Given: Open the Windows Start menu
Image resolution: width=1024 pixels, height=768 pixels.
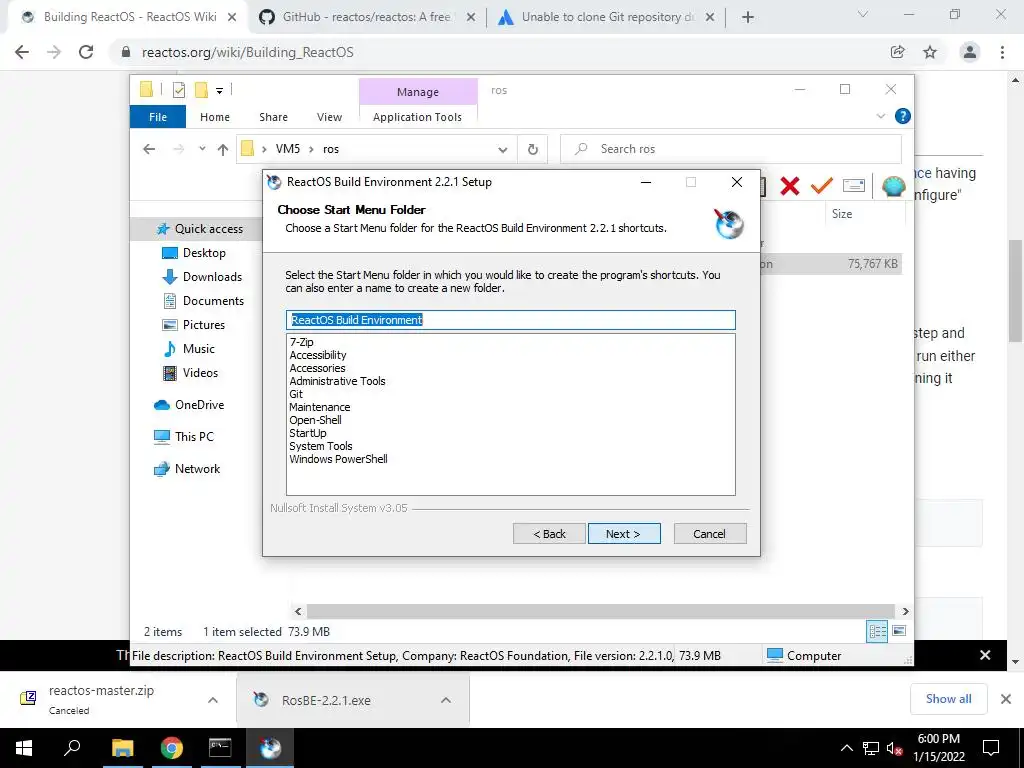Looking at the screenshot, I should pos(24,748).
